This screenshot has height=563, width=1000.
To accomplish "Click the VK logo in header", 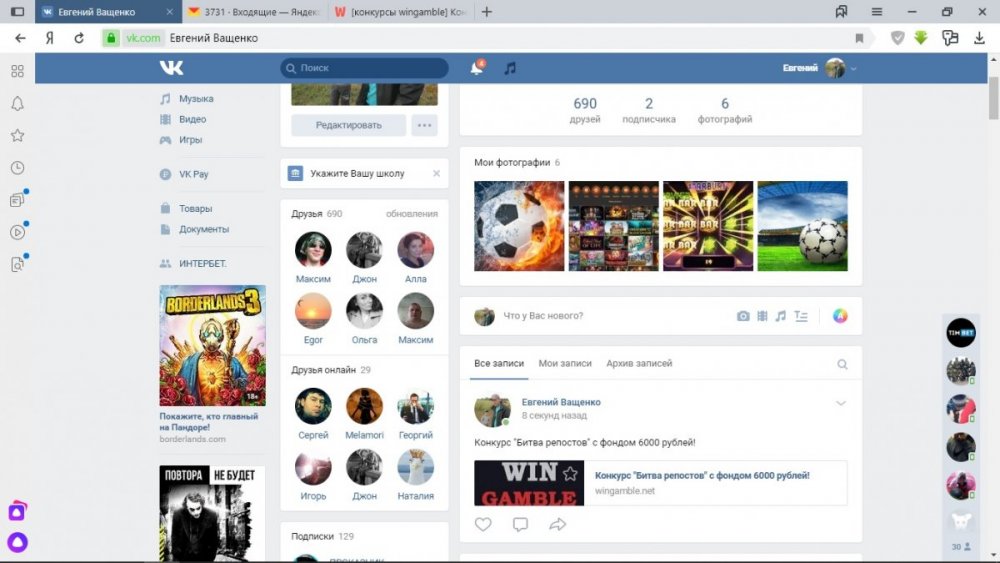I will [x=171, y=68].
